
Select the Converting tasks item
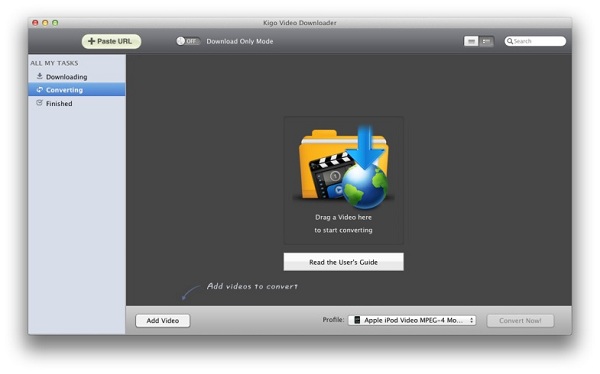click(77, 90)
